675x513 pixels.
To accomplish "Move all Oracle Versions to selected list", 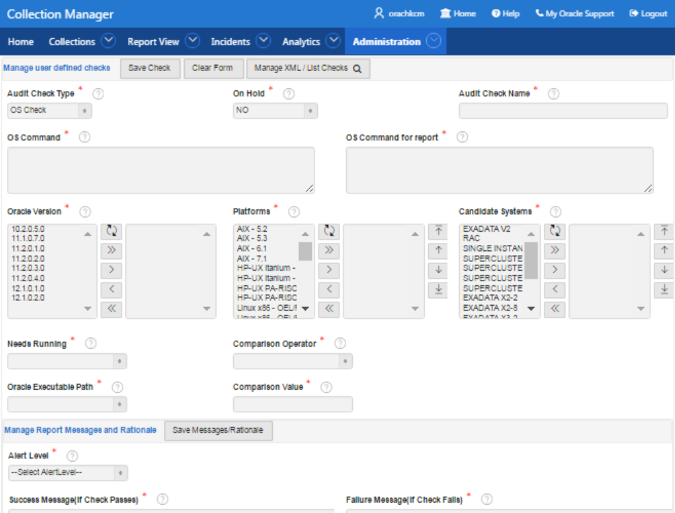I will [111, 250].
